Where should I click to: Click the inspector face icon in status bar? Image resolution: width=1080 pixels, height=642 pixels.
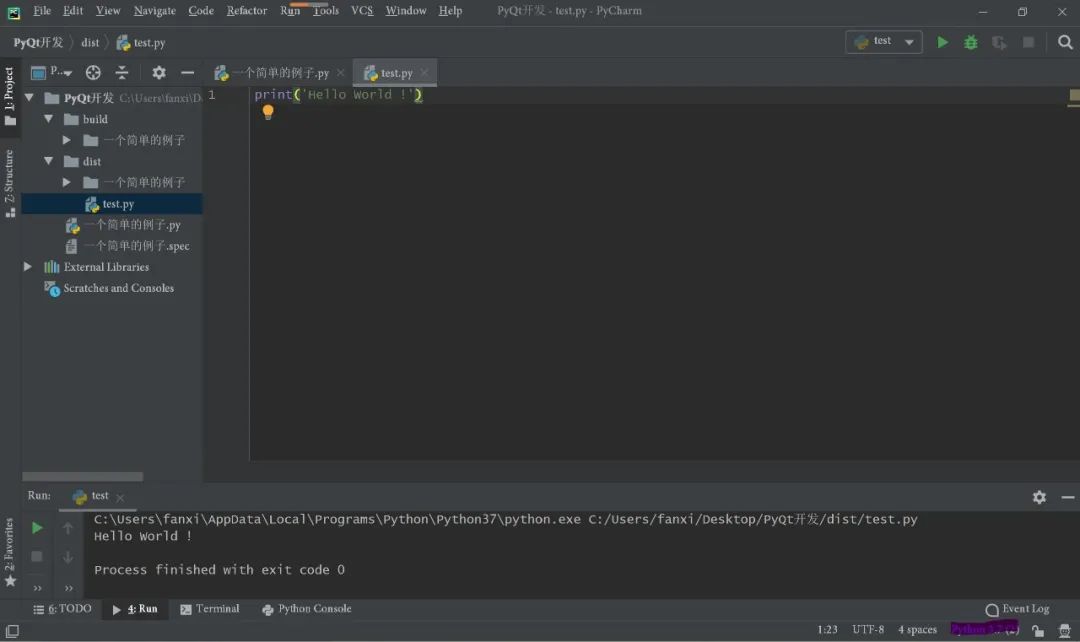1065,630
